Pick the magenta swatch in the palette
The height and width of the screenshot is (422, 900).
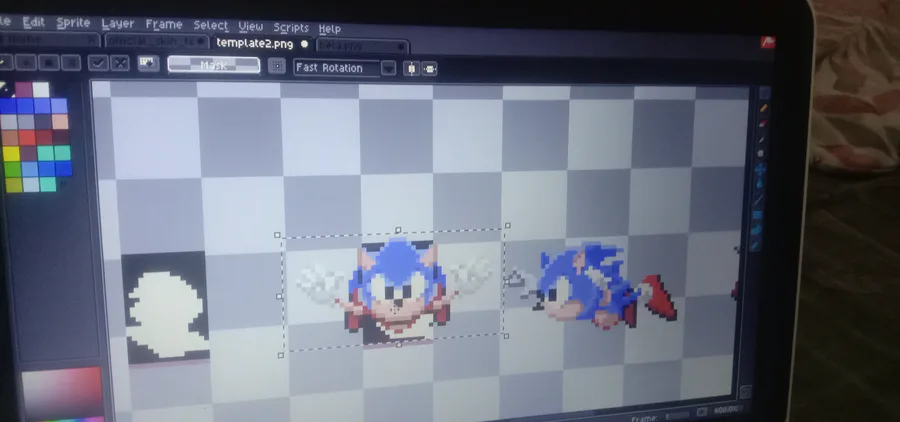tap(24, 89)
